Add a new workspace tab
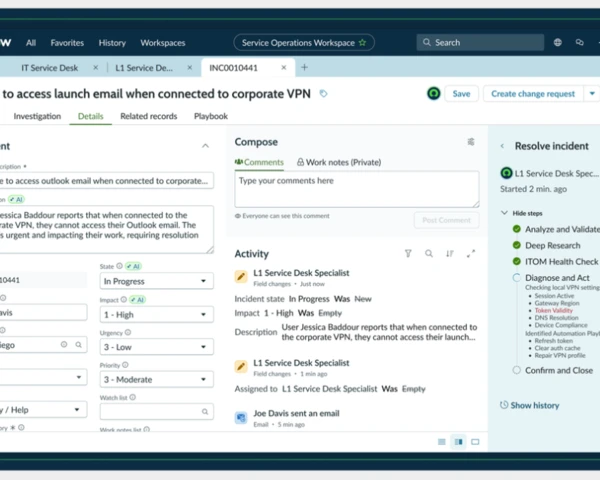The height and width of the screenshot is (480, 600). point(304,67)
